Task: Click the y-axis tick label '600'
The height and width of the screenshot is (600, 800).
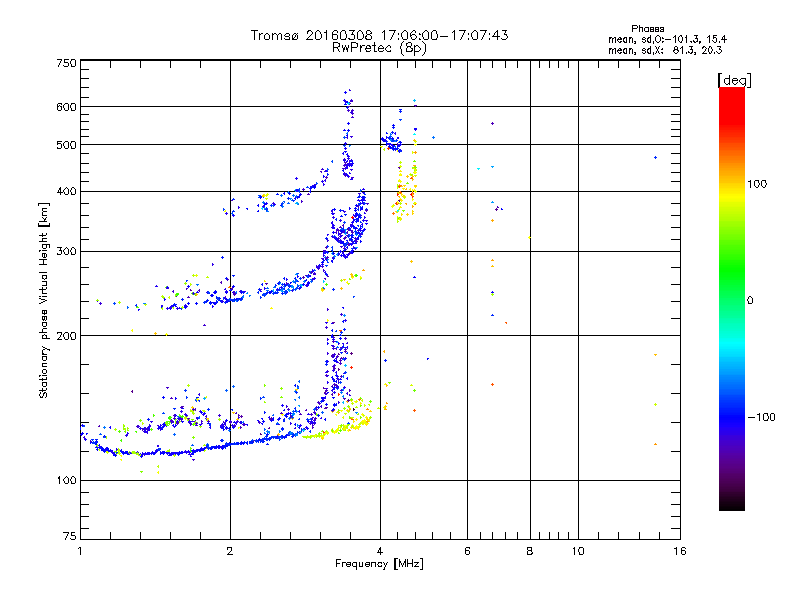Action: [66, 107]
